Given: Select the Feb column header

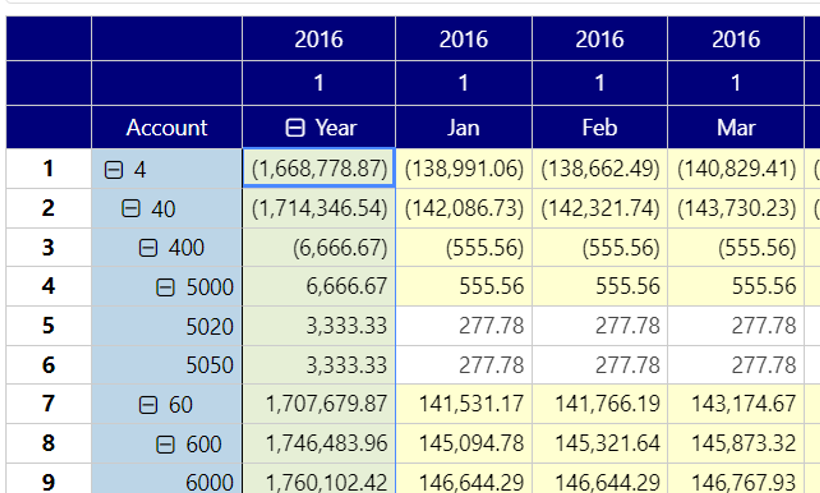Looking at the screenshot, I should pos(599,128).
